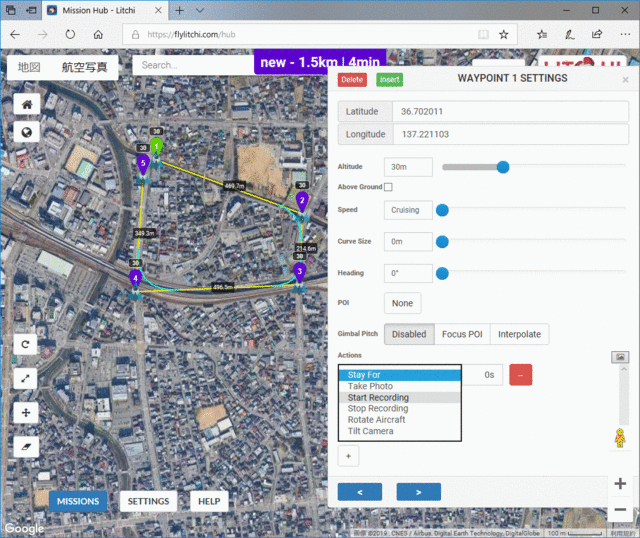Click the Street View pegman icon
The image size is (640, 538).
[x=620, y=438]
